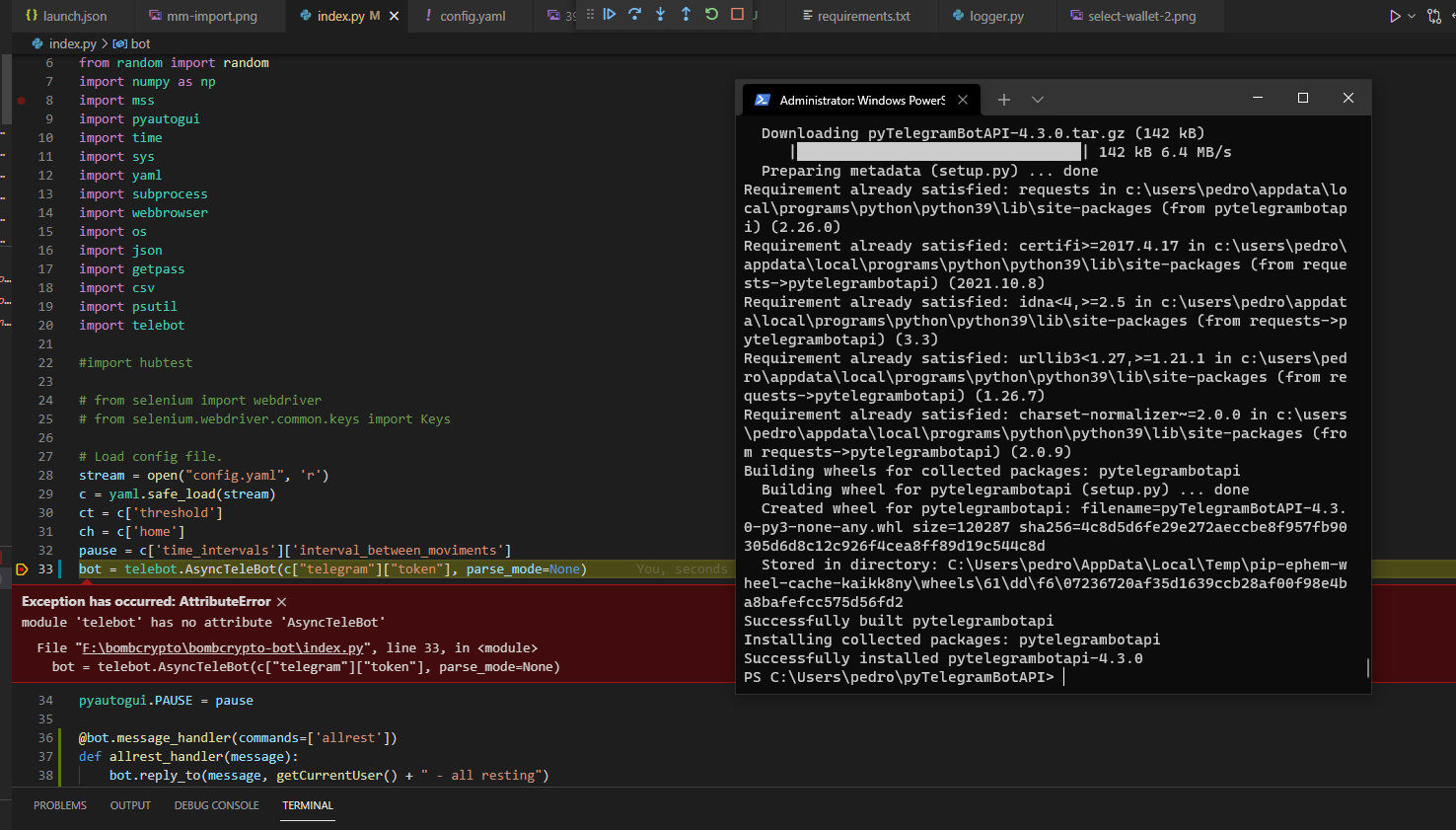Click the paused execution marker on line 33
This screenshot has width=1456, height=830.
click(20, 569)
